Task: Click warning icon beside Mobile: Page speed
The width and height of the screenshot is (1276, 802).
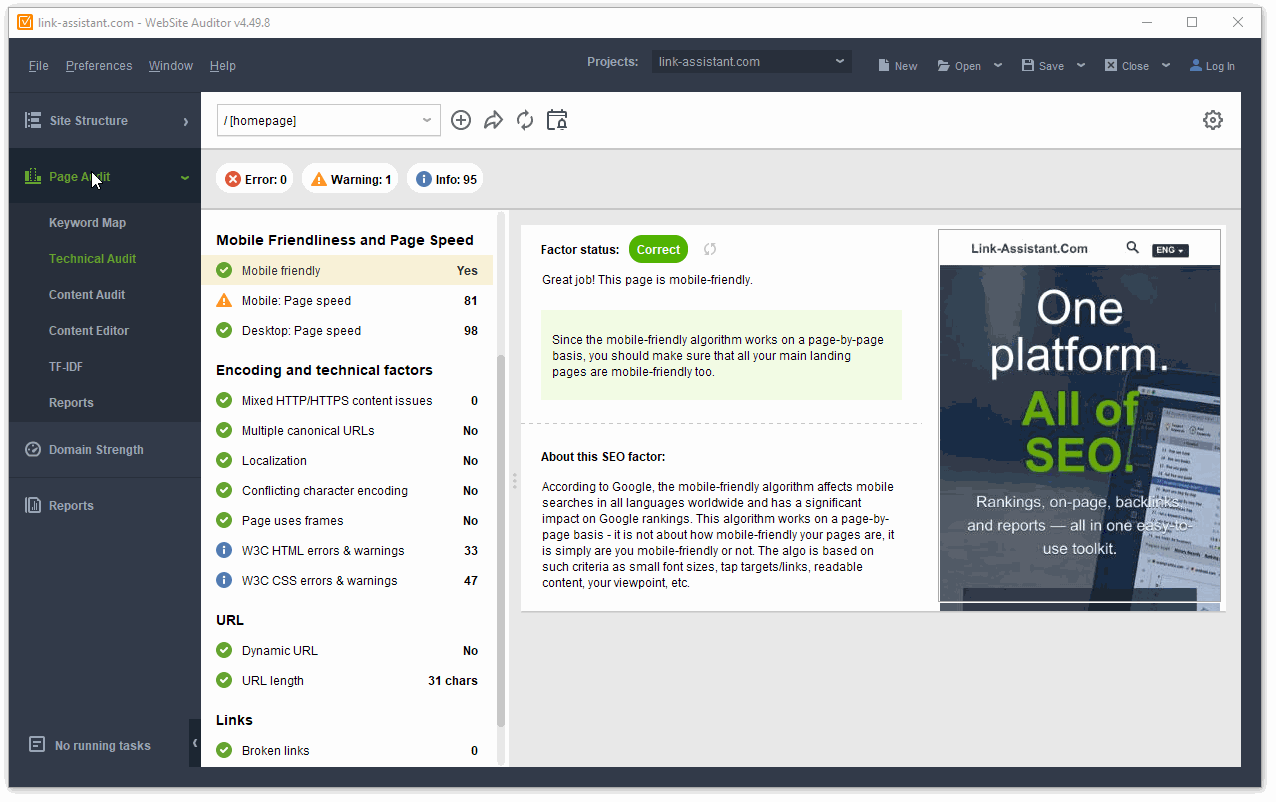Action: click(224, 300)
